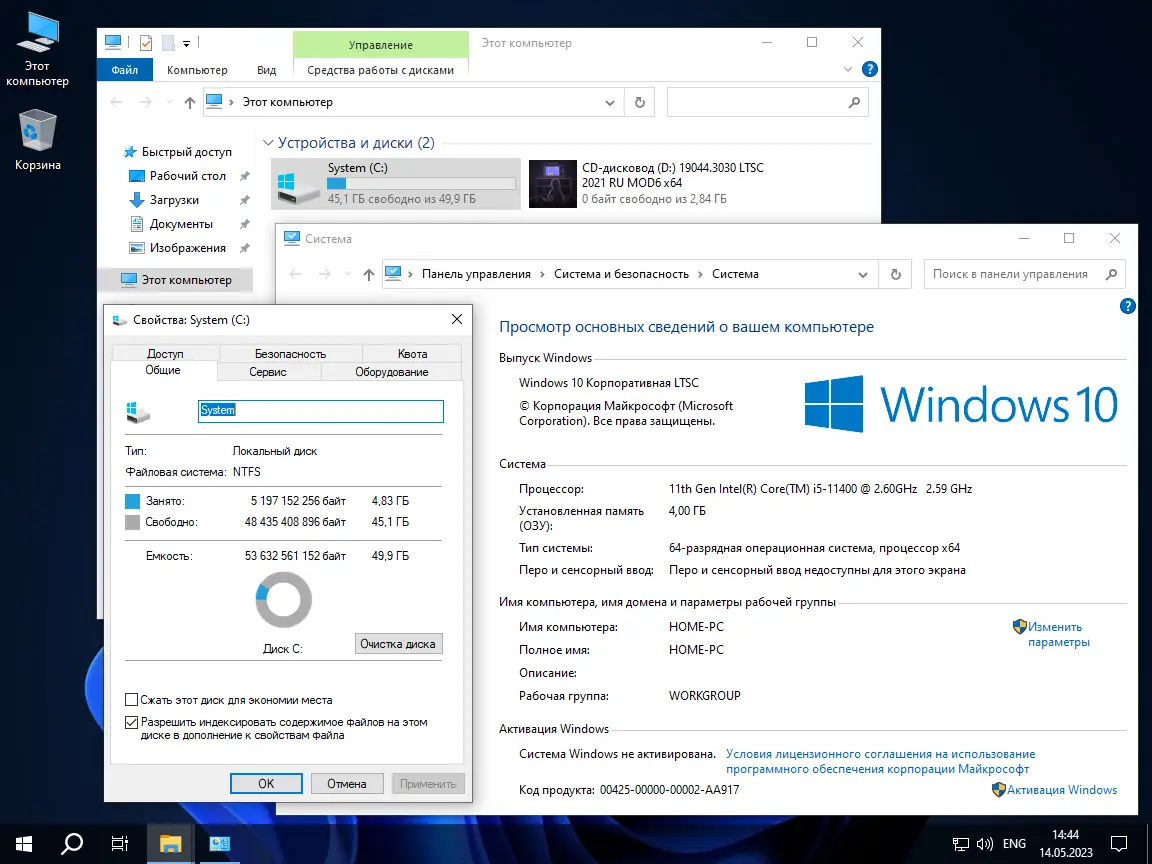Viewport: 1152px width, 864px height.
Task: Open Загрузки in navigation pane
Action: point(166,200)
